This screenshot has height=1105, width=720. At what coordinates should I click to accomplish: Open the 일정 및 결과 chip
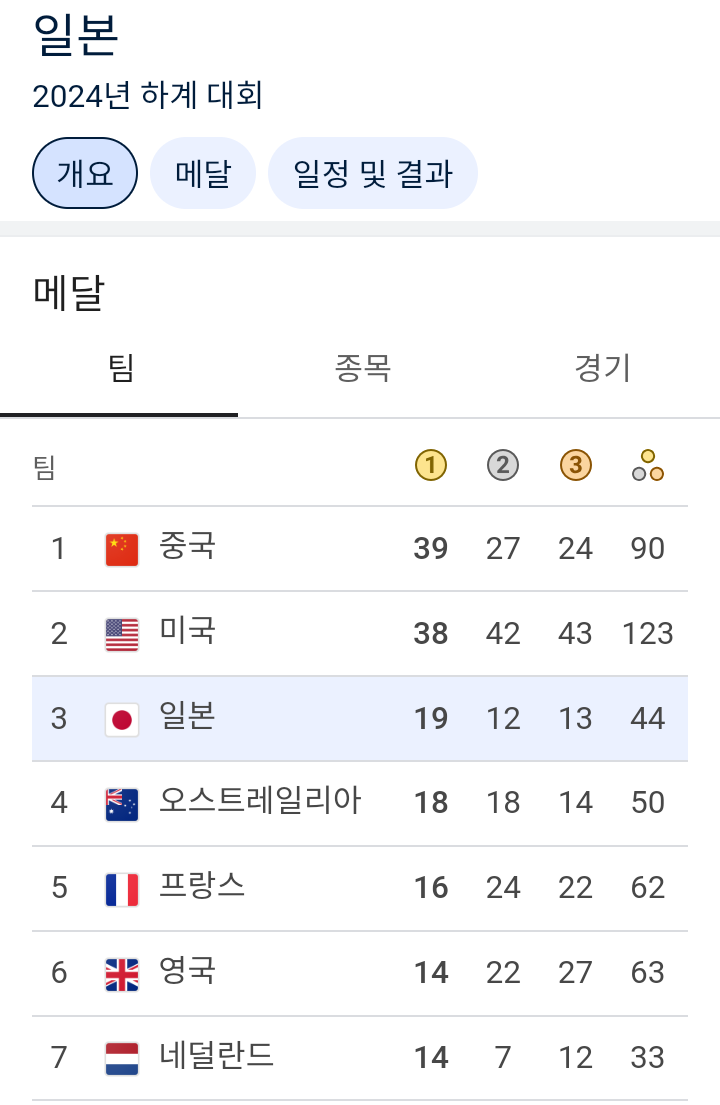[x=373, y=173]
